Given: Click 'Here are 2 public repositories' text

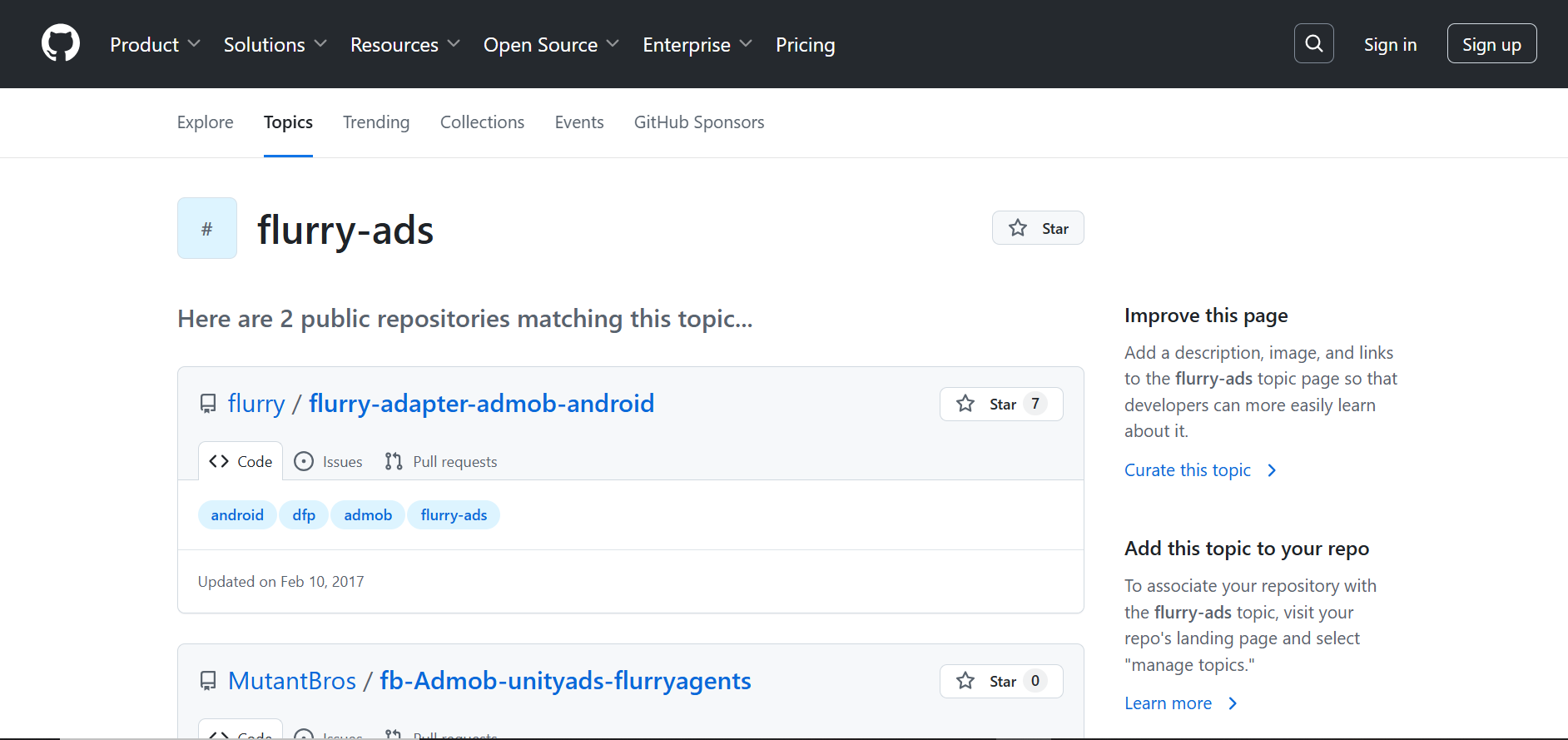Looking at the screenshot, I should (464, 319).
